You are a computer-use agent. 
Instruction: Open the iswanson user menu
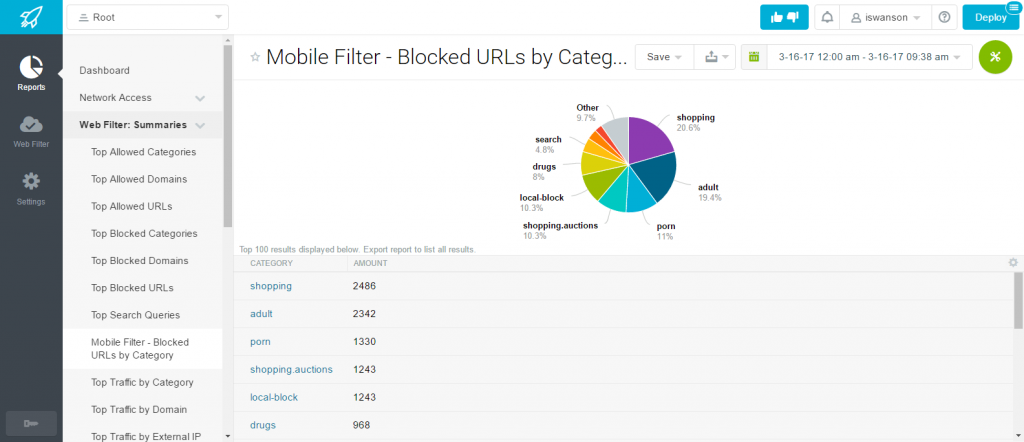point(885,18)
